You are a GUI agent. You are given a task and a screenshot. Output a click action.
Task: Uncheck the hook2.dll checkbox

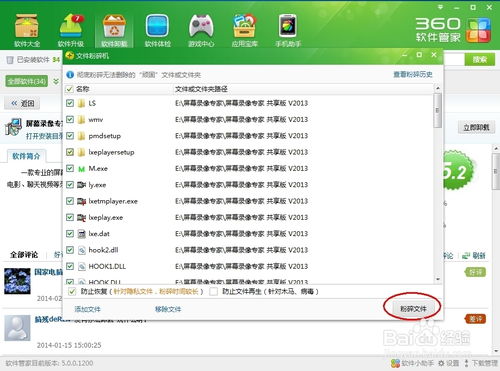pyautogui.click(x=70, y=250)
